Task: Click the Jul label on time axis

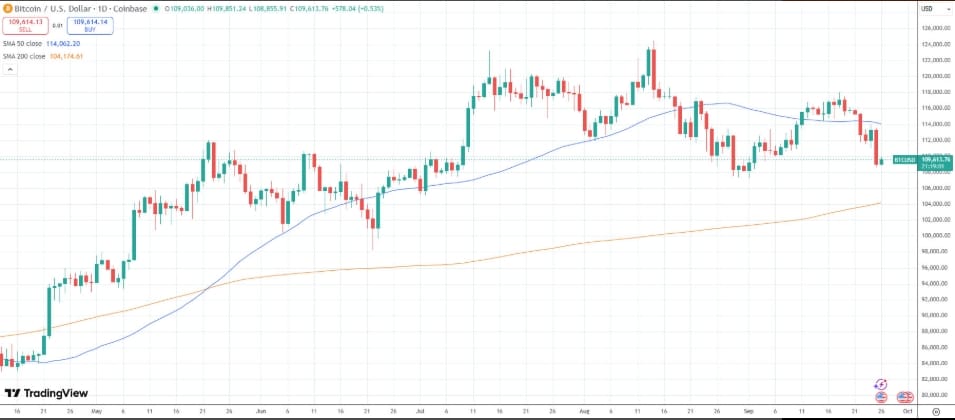Action: click(x=421, y=411)
